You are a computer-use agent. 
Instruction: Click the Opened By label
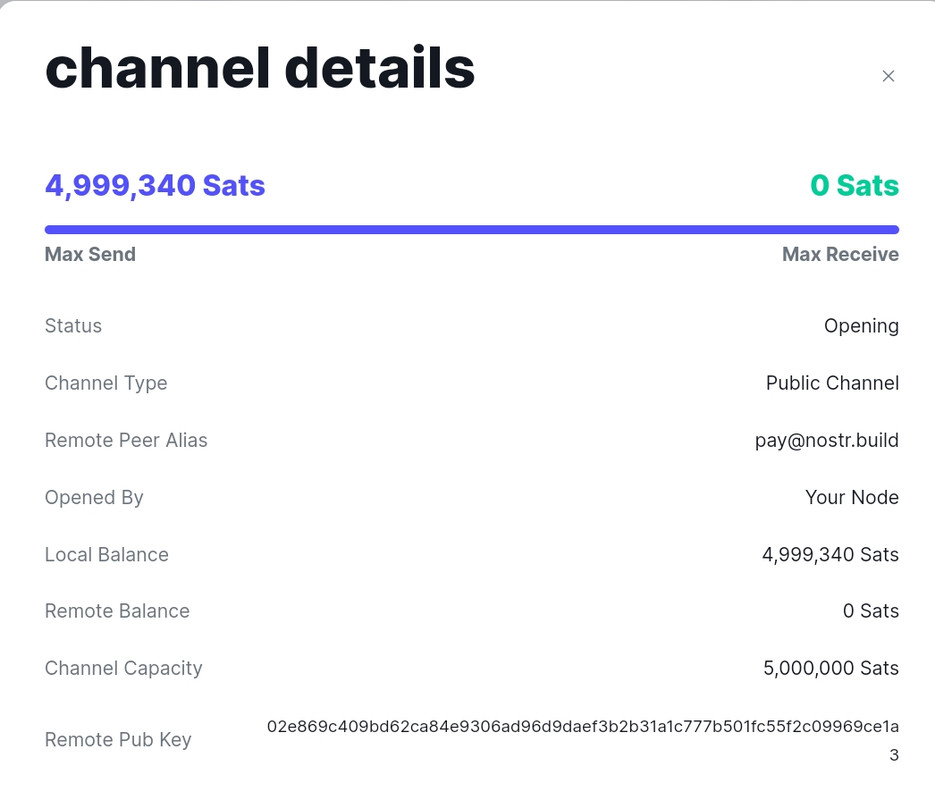[x=94, y=497]
